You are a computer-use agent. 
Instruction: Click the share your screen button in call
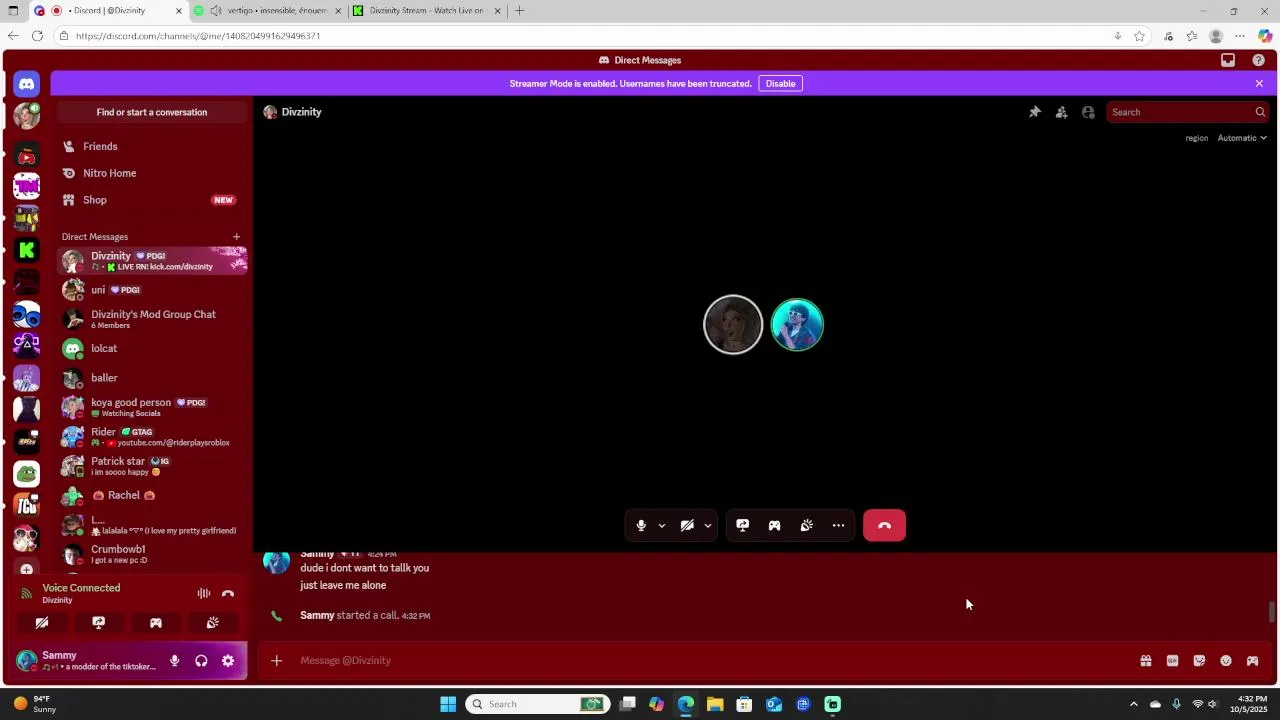(742, 526)
